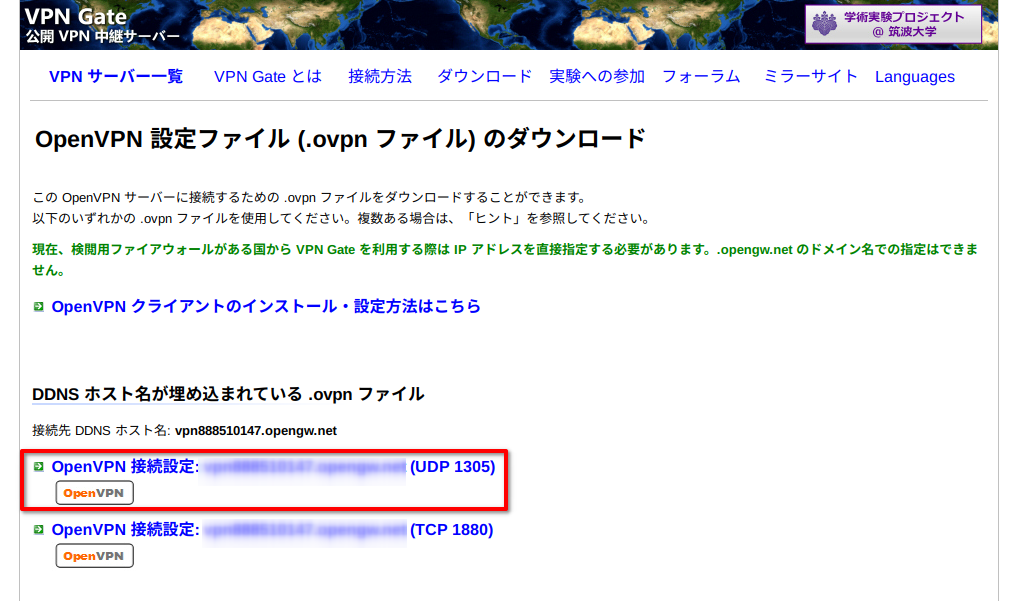This screenshot has height=601, width=1021.
Task: Open the VPN サーバー一覧 menu item
Action: (116, 77)
